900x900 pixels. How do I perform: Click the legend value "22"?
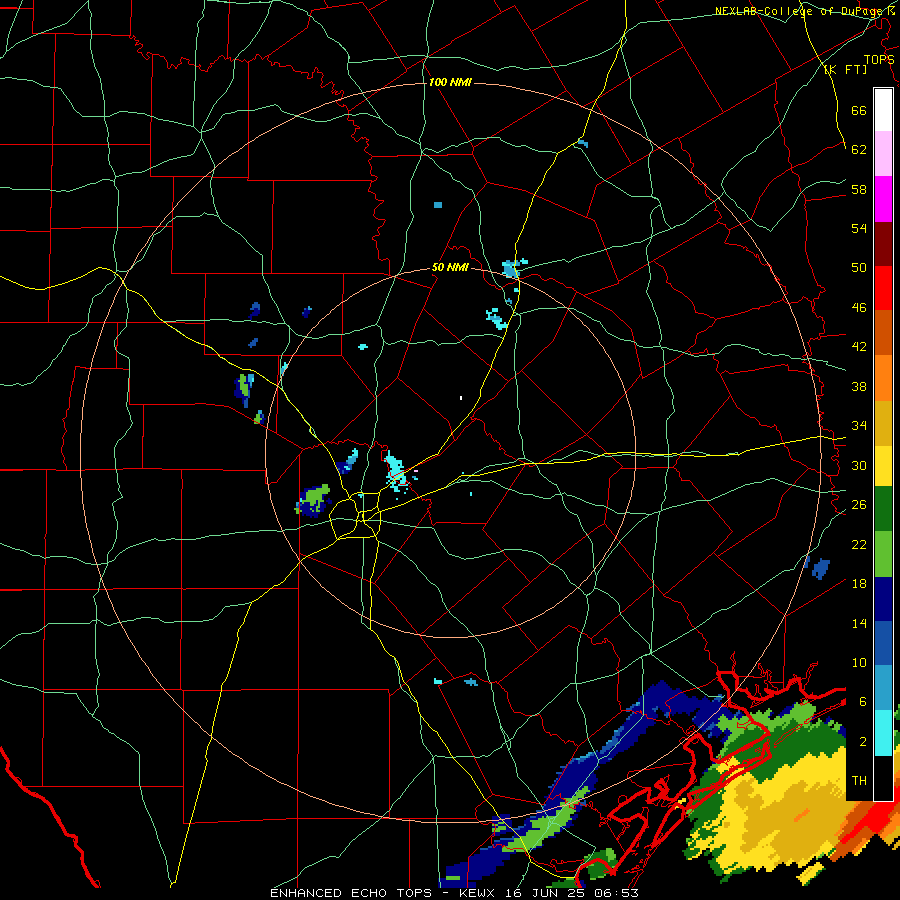point(859,544)
